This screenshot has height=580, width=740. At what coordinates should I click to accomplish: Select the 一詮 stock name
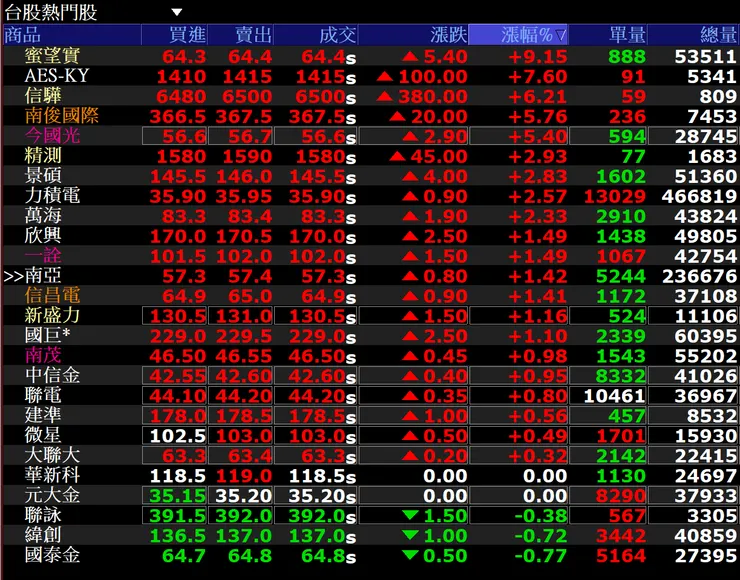click(43, 255)
